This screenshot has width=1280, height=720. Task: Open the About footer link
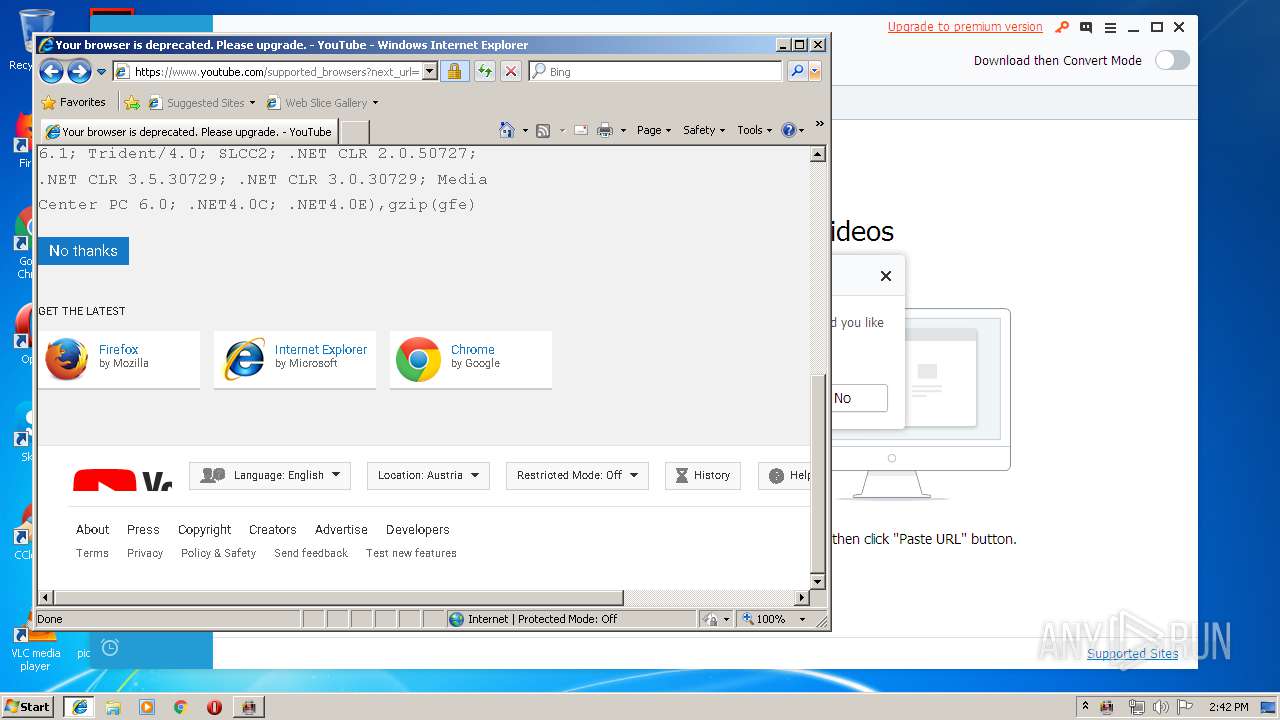93,530
